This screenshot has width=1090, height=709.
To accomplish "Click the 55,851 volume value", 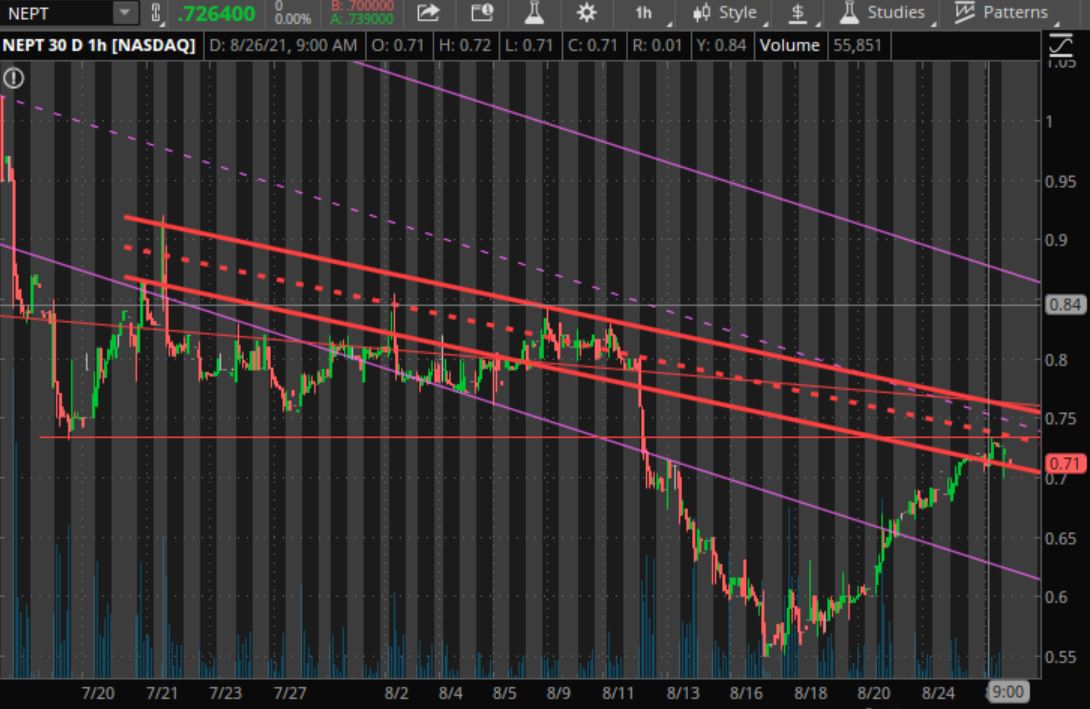I will click(x=856, y=46).
